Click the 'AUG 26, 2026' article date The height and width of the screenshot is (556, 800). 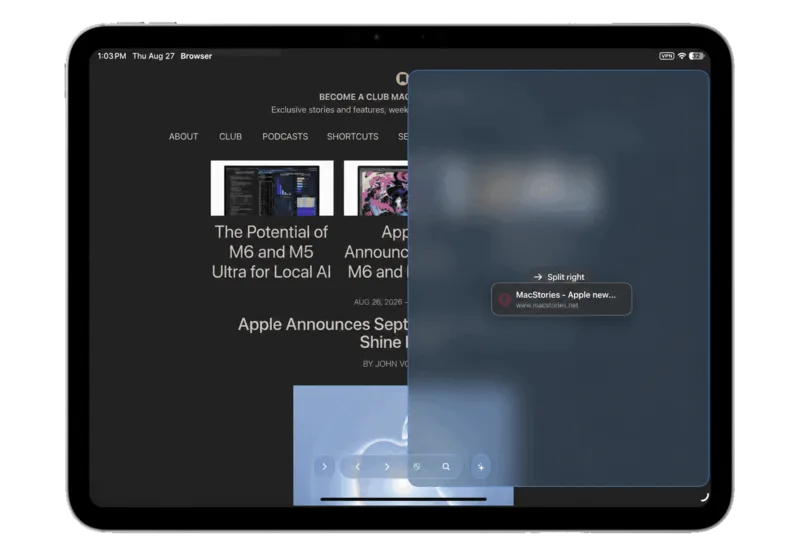(378, 302)
